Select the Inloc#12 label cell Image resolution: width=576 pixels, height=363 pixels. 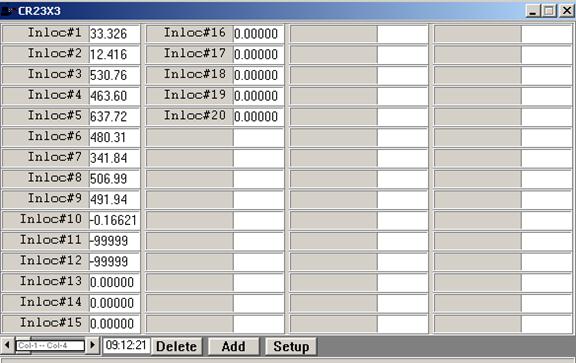click(46, 261)
